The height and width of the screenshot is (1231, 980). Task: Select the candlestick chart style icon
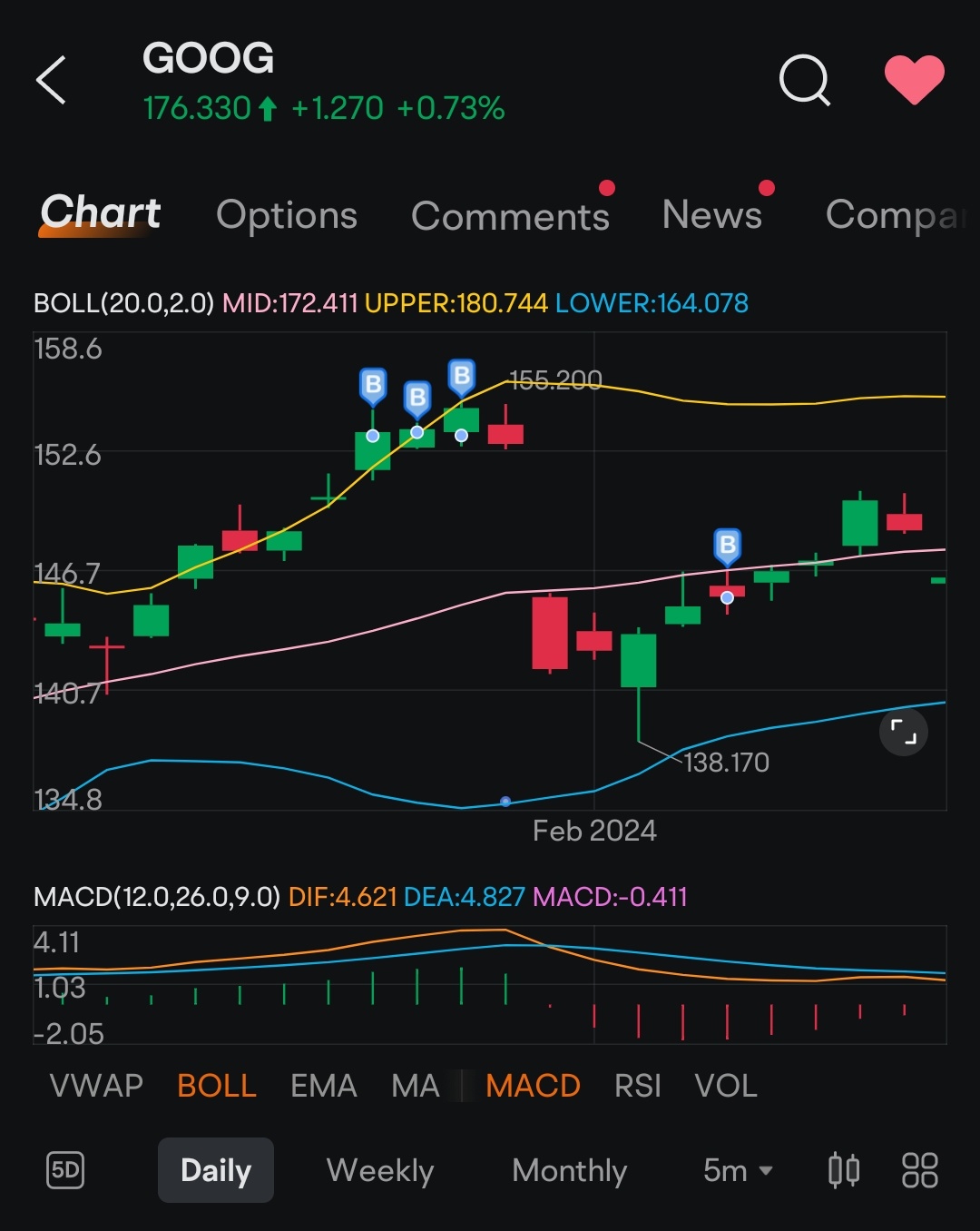843,1170
